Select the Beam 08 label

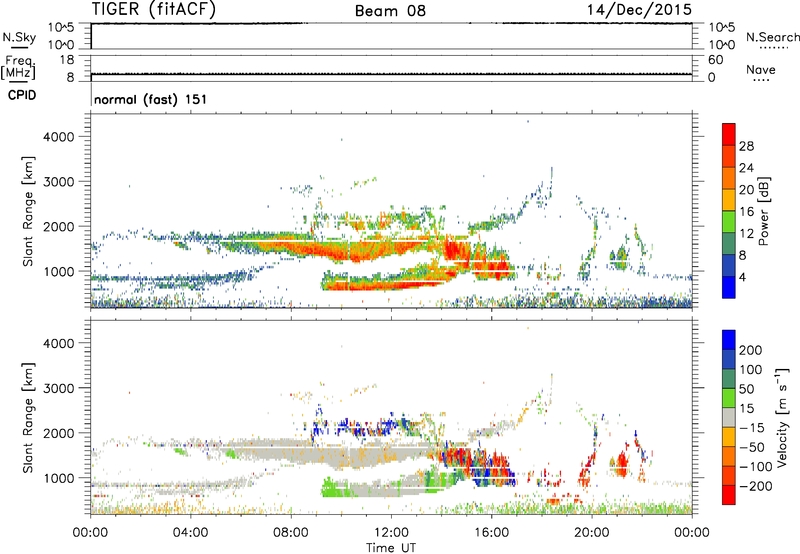point(390,11)
